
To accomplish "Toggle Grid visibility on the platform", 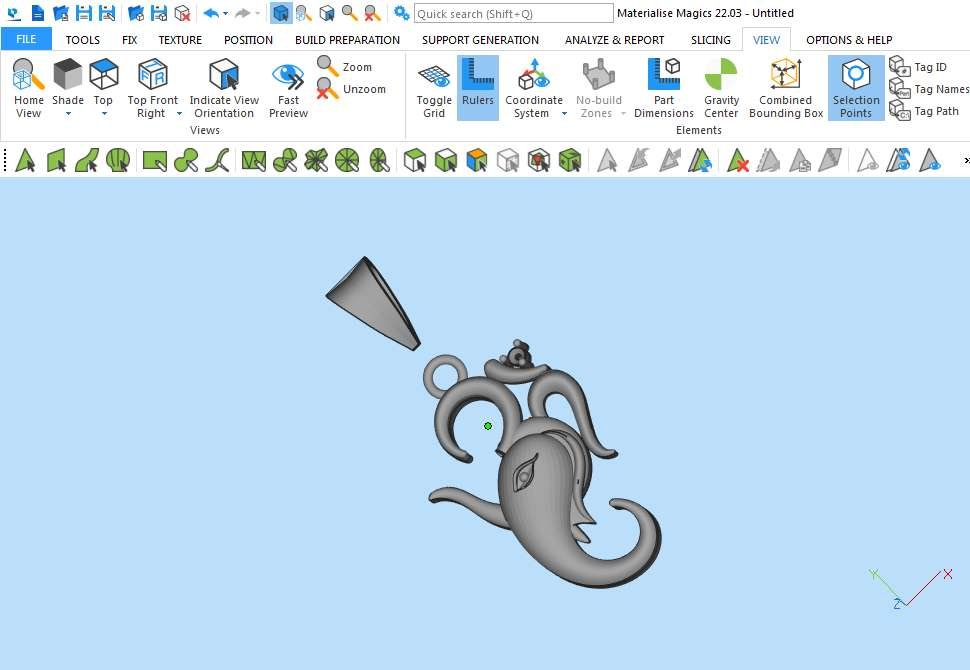I will click(x=434, y=76).
